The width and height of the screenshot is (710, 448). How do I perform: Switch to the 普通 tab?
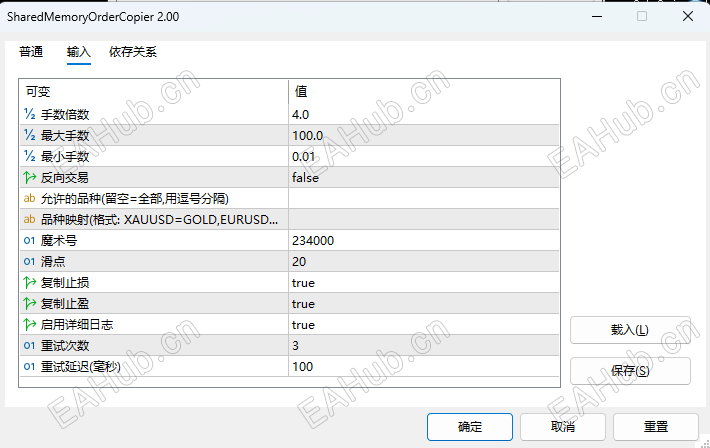pos(31,52)
